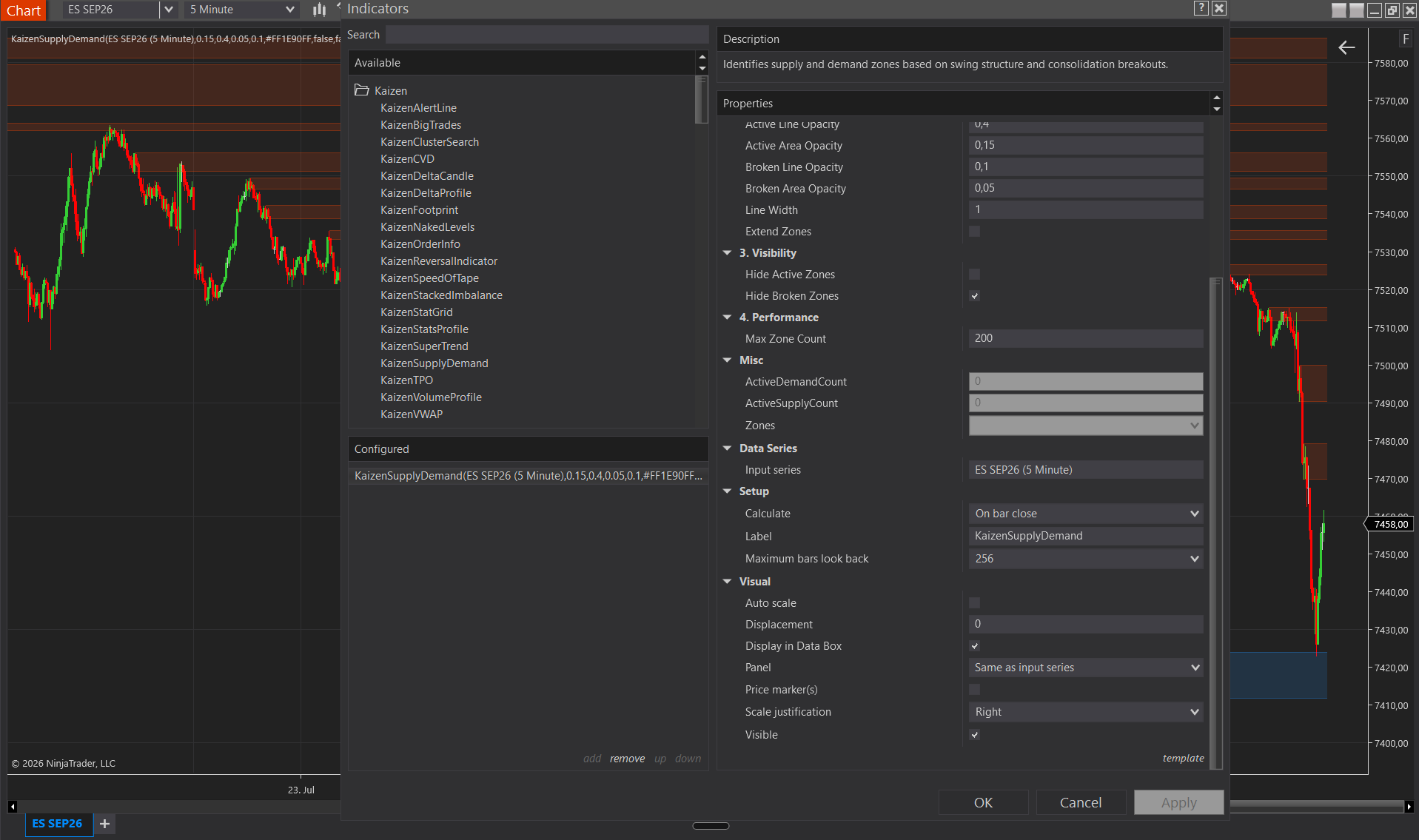Open the Chart menu

point(24,10)
